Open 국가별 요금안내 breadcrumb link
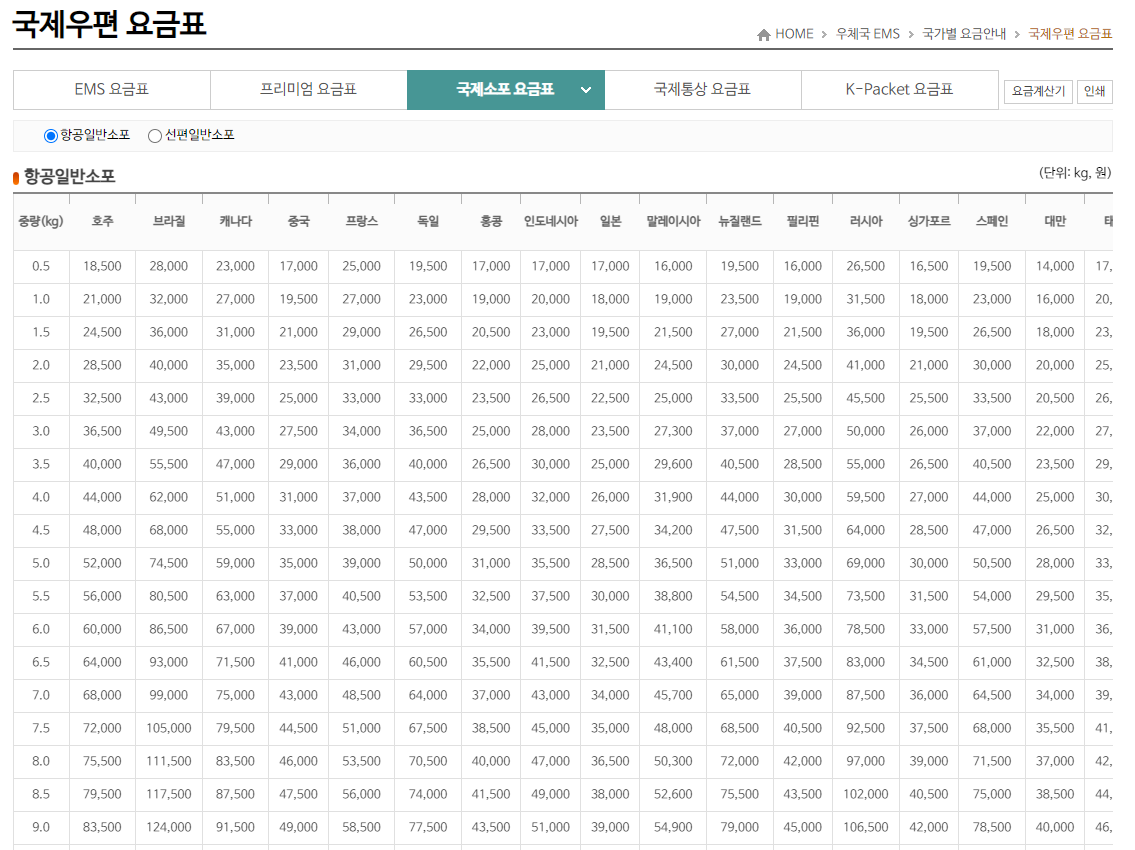The width and height of the screenshot is (1135, 850). click(x=964, y=34)
